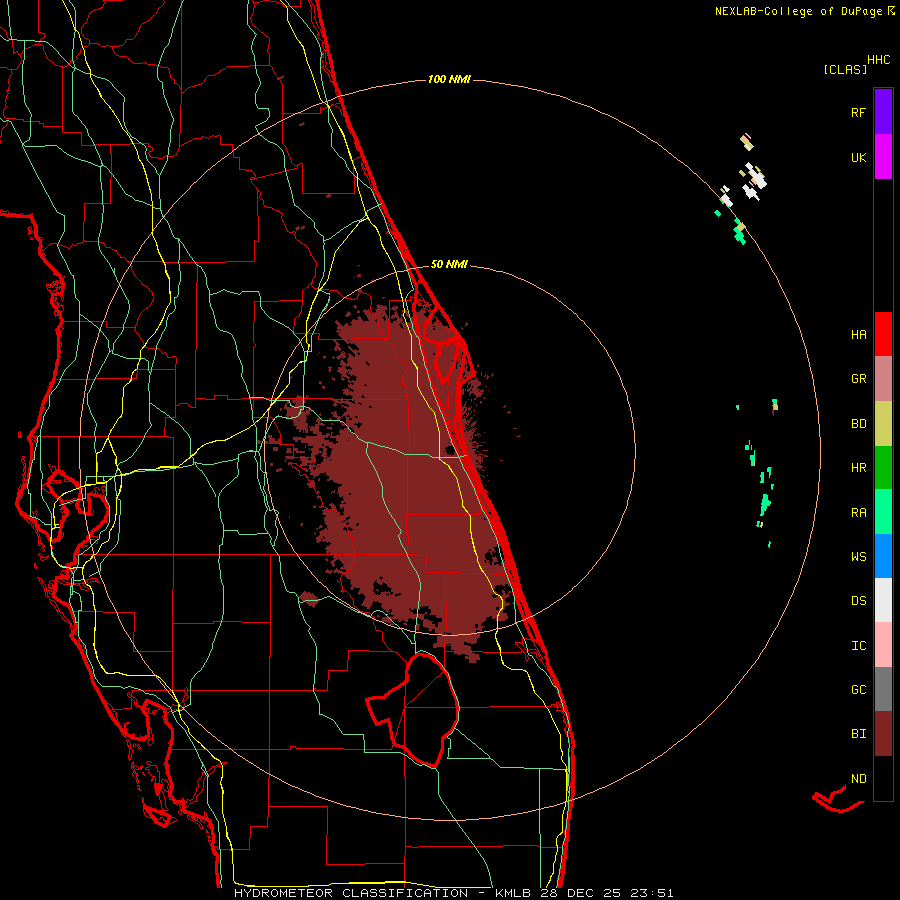The image size is (900, 900).
Task: Click the purple RF legend color swatch
Action: click(x=883, y=112)
